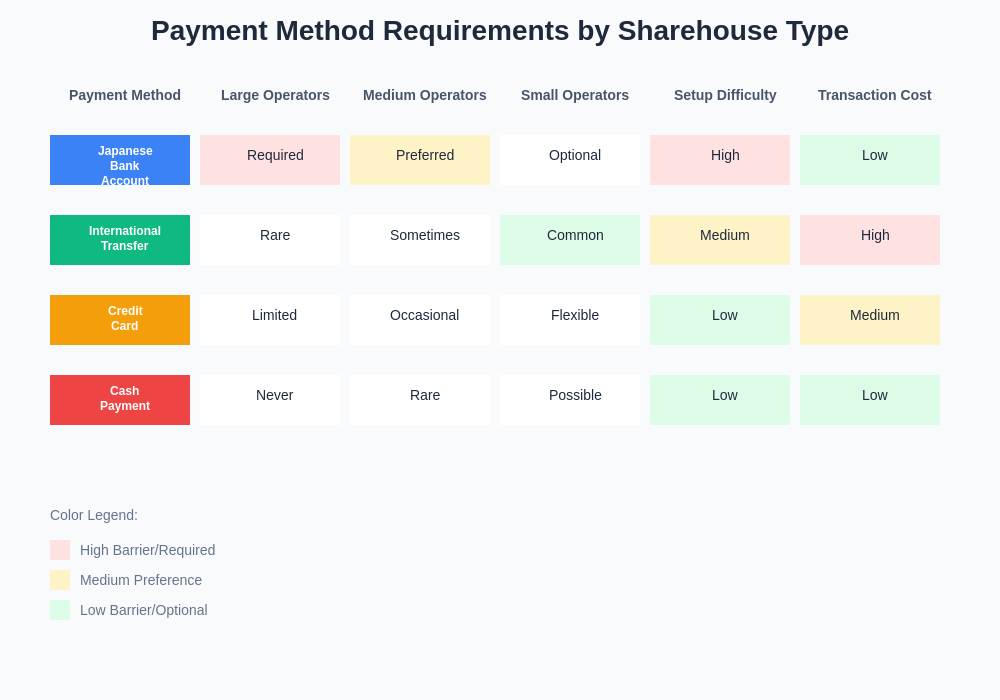Click the Credit Card method label
Image resolution: width=1000 pixels, height=700 pixels.
(120, 320)
